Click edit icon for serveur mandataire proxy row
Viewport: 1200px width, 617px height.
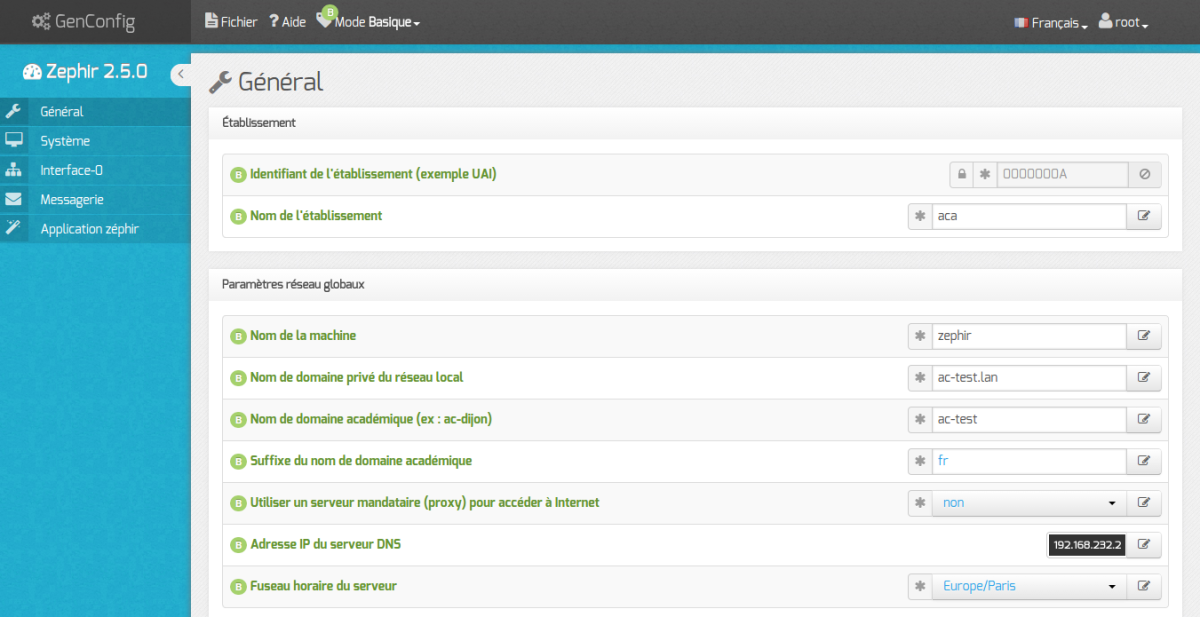tap(1144, 503)
